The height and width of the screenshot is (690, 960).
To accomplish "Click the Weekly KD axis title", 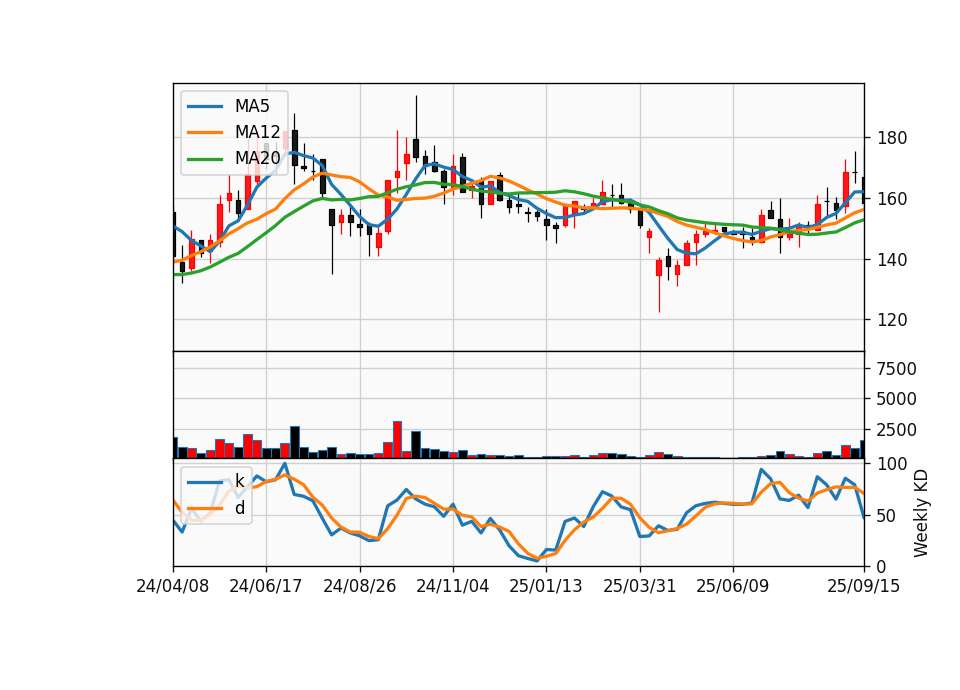I will [x=920, y=514].
